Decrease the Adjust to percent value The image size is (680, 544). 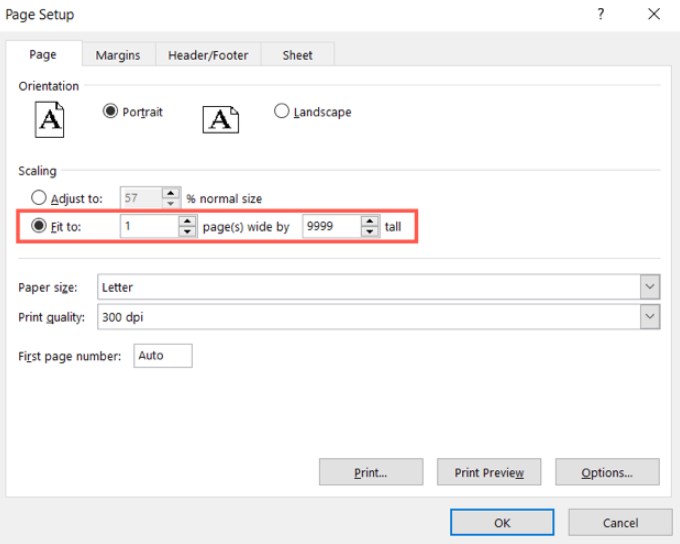click(171, 203)
